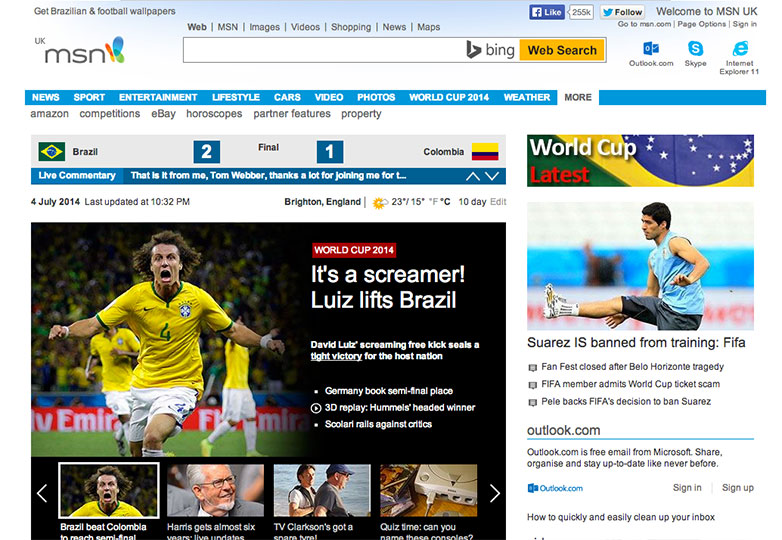Screen dimensions: 782x540
Task: Open Page Options link
Action: click(x=702, y=24)
